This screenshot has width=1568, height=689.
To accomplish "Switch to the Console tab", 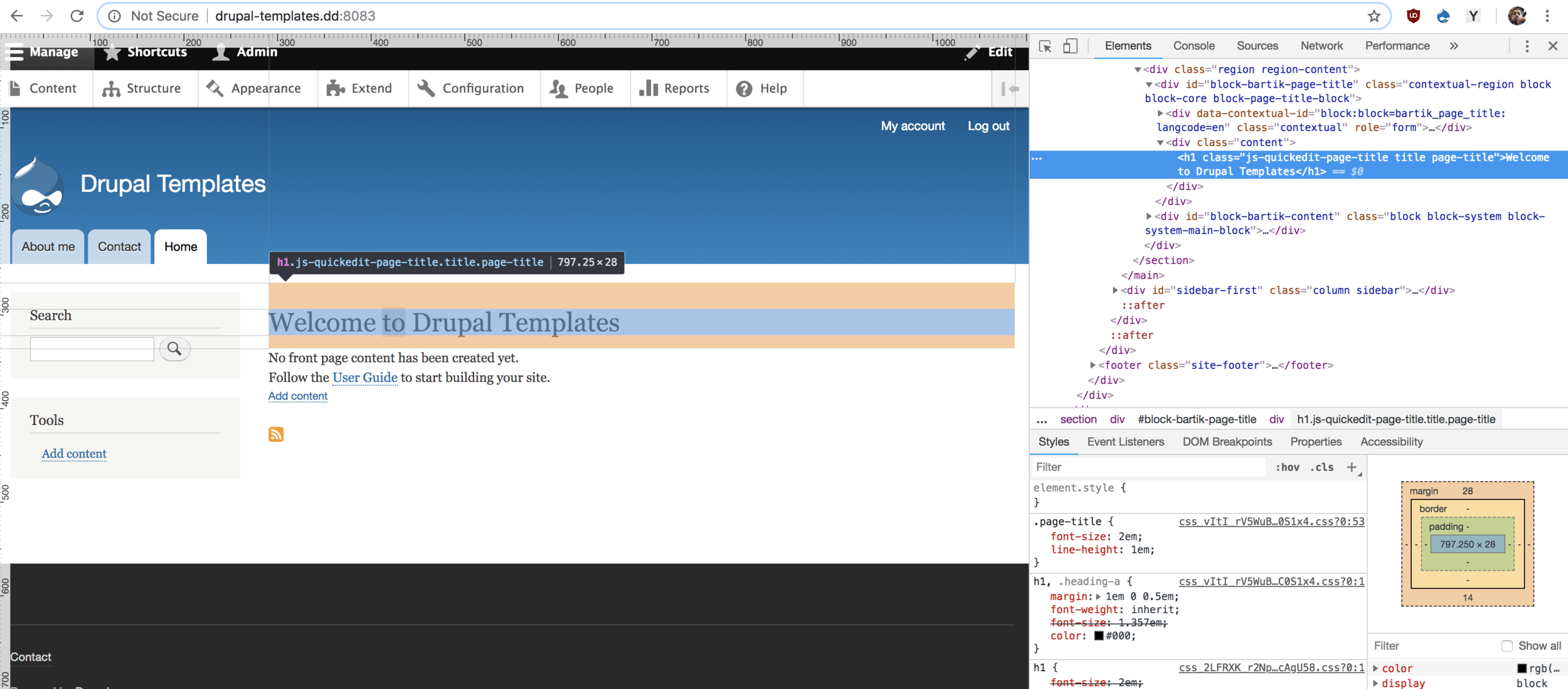I will pos(1194,46).
